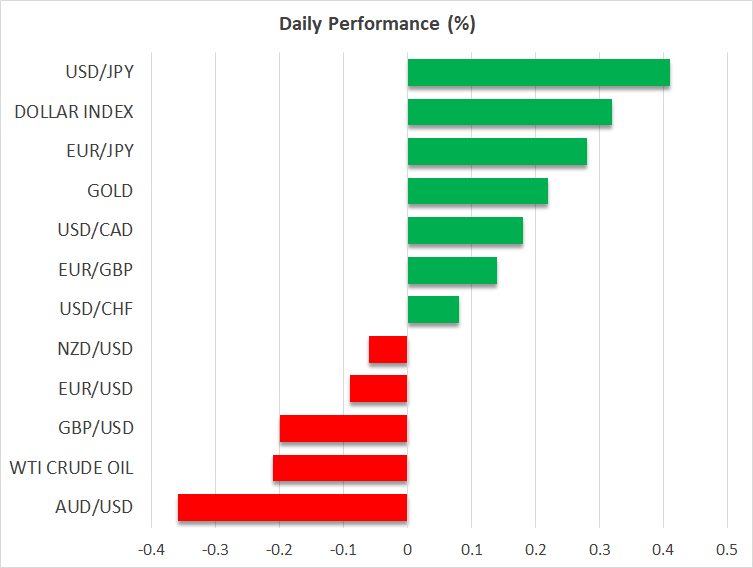This screenshot has width=753, height=568.
Task: Click the 0 value axis label
Action: coord(407,550)
